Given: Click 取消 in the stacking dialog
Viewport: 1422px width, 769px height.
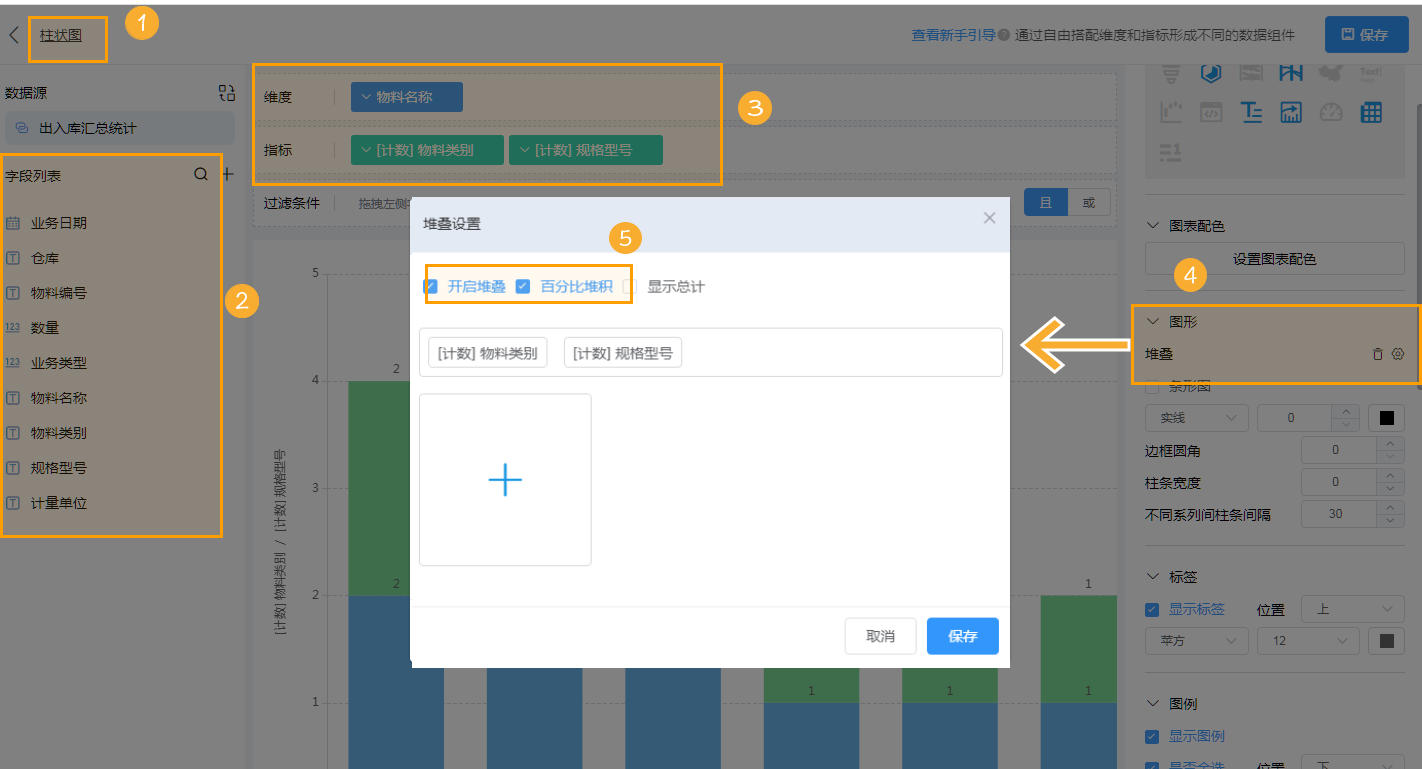Looking at the screenshot, I should [x=880, y=636].
